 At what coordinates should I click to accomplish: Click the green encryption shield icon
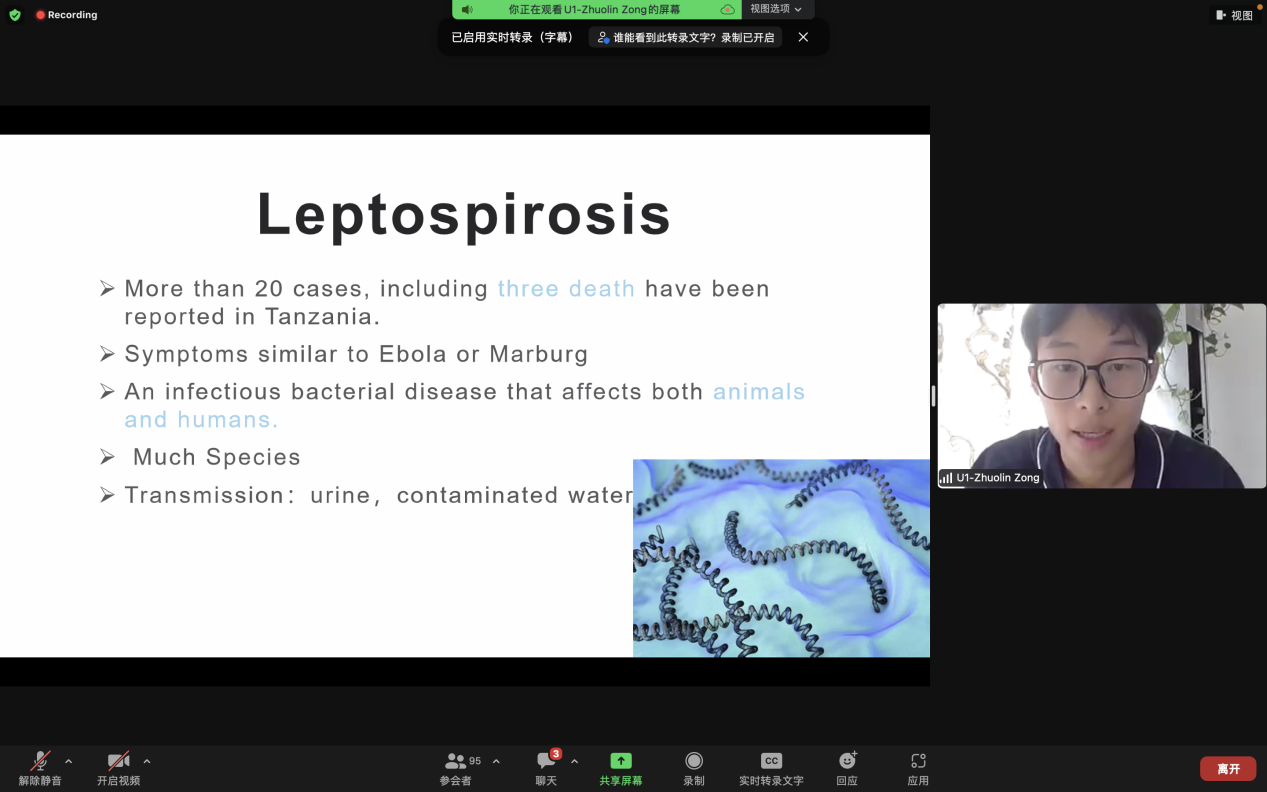(15, 15)
